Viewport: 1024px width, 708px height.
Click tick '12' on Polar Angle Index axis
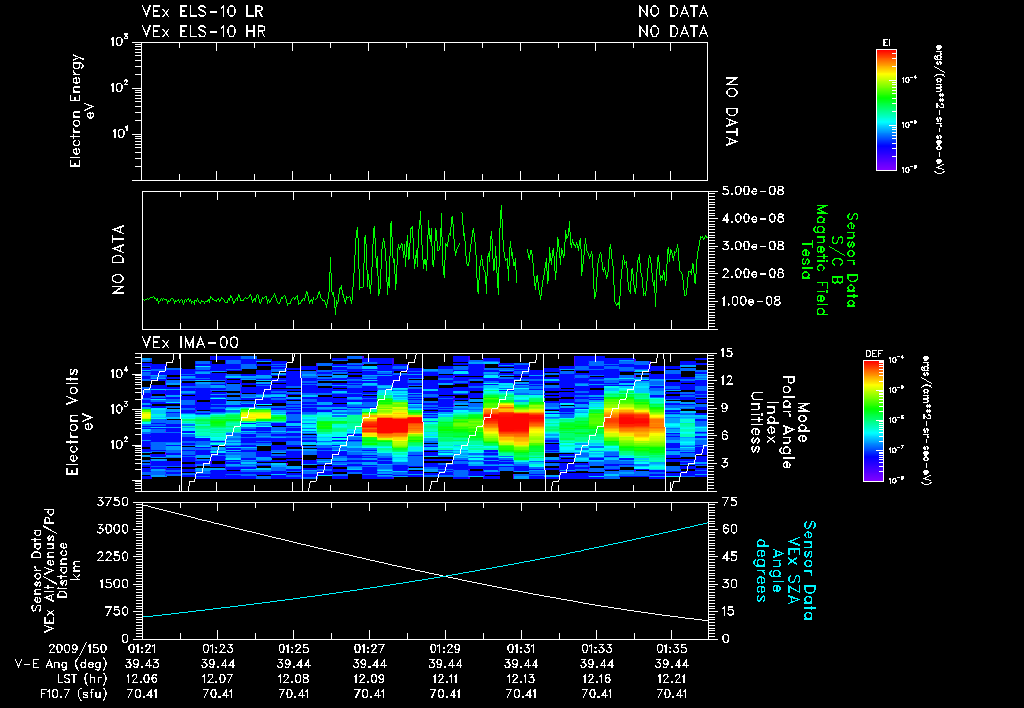coord(726,380)
